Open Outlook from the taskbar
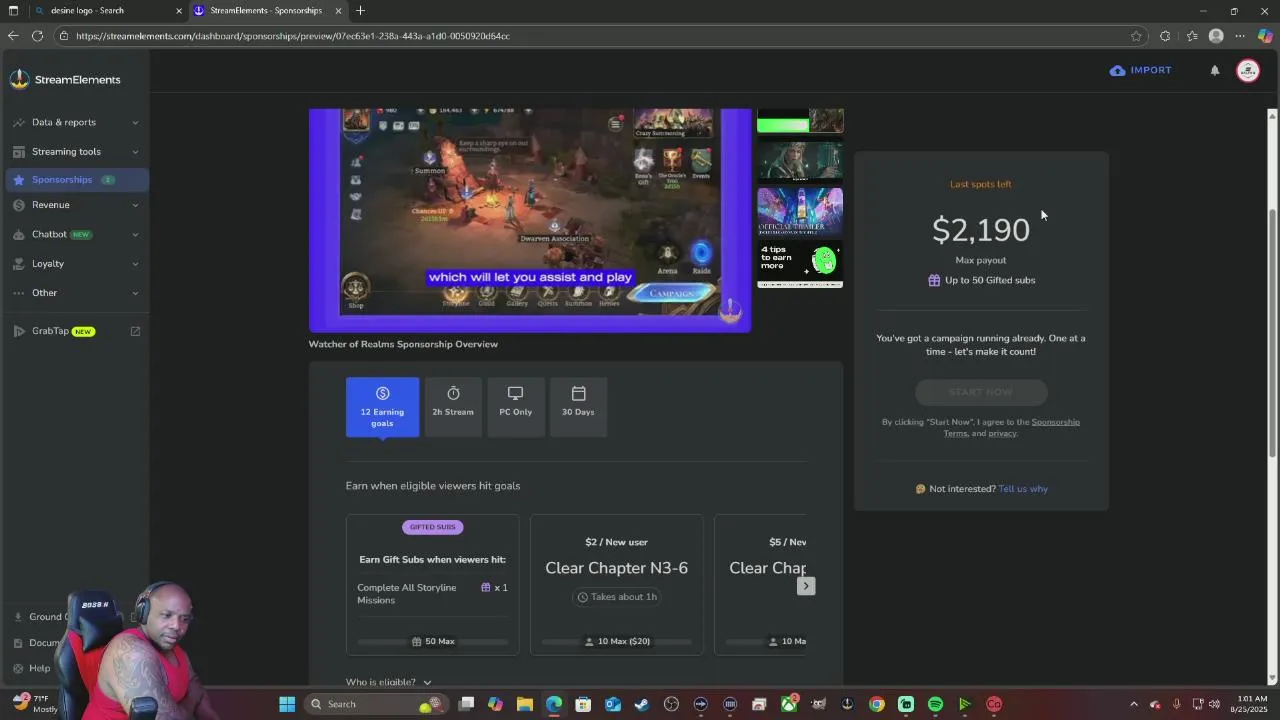The width and height of the screenshot is (1280, 720). click(613, 704)
